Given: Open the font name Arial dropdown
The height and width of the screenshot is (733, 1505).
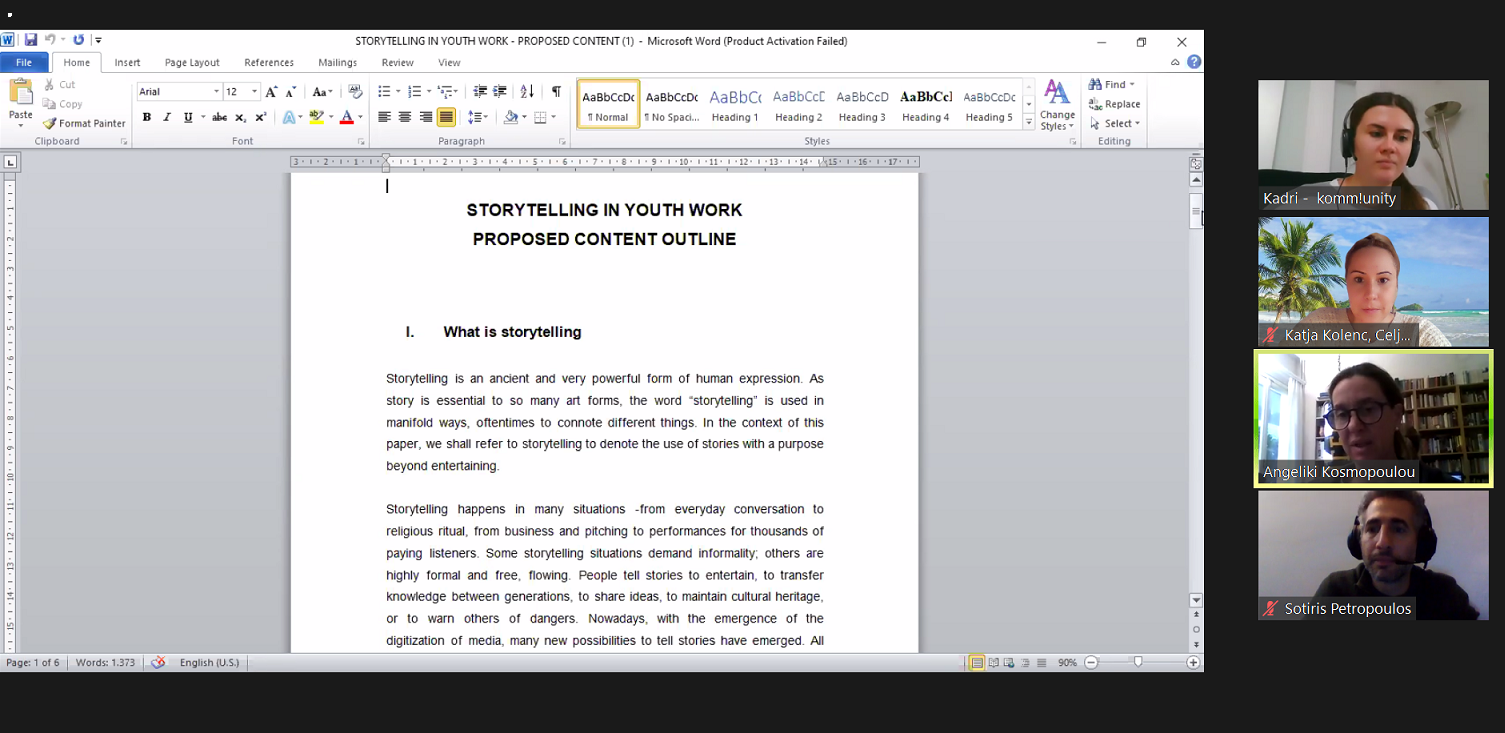Looking at the screenshot, I should (x=216, y=92).
